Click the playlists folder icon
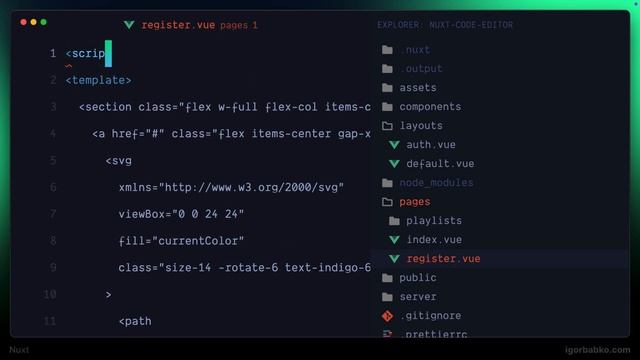The image size is (640, 360). 394,221
